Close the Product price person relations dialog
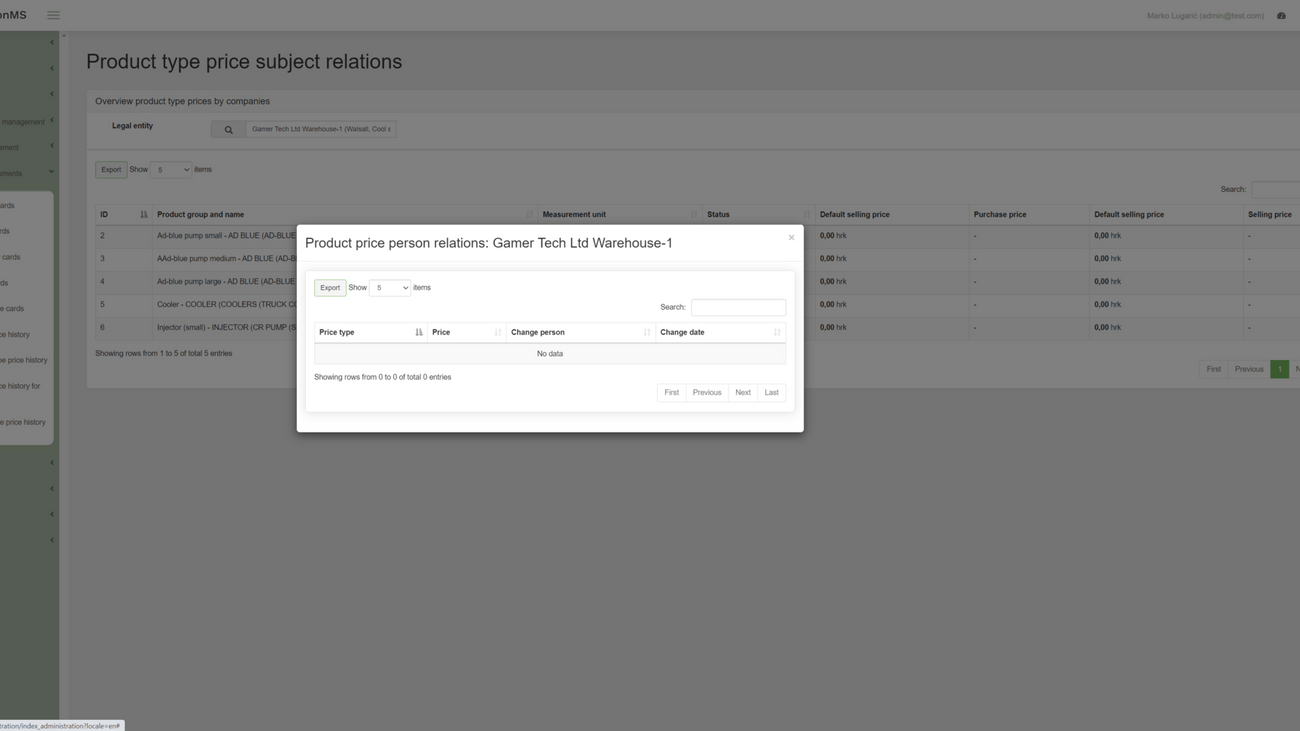 click(791, 238)
